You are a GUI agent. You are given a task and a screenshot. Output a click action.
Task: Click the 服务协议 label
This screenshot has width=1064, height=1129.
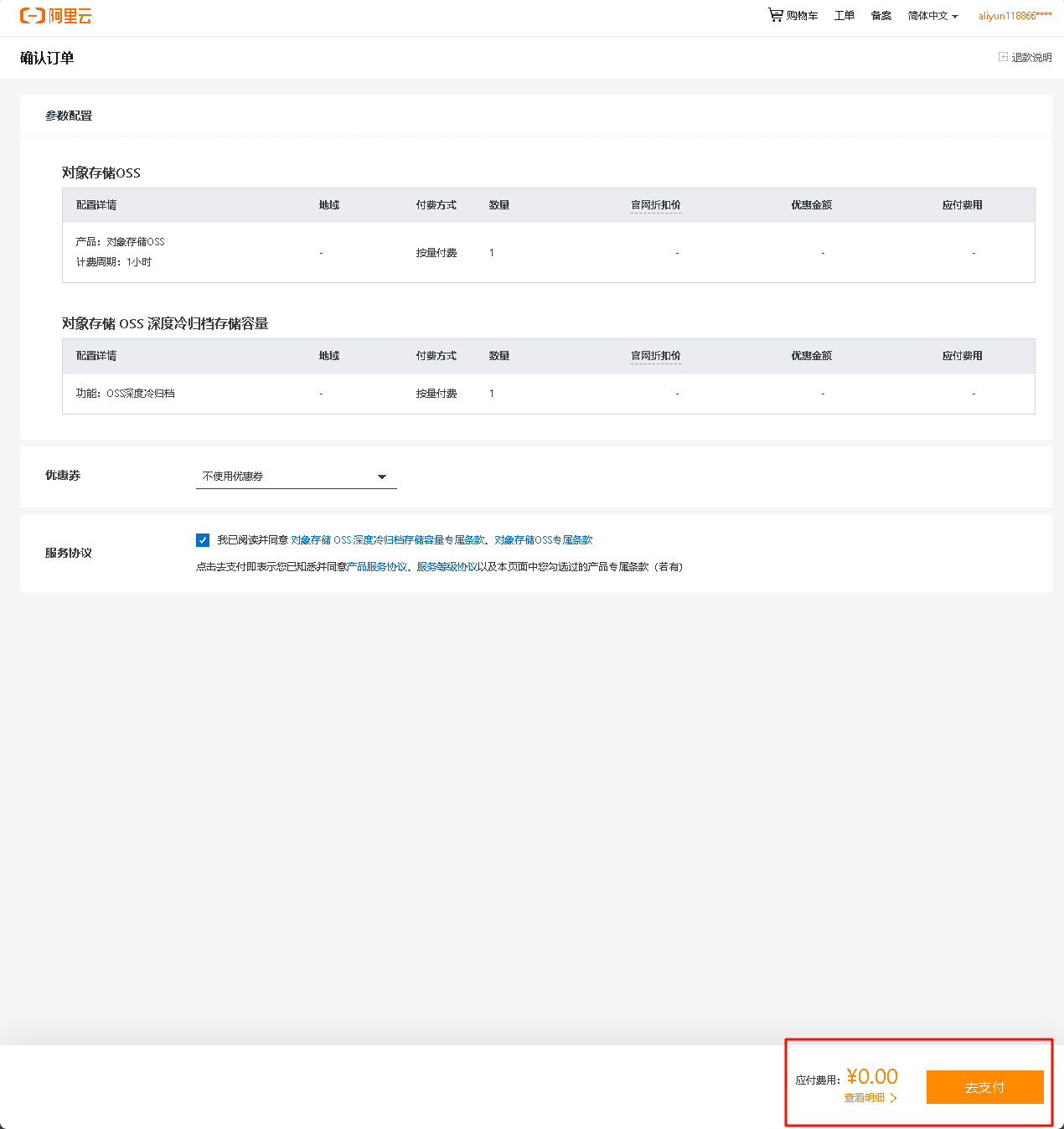click(69, 553)
